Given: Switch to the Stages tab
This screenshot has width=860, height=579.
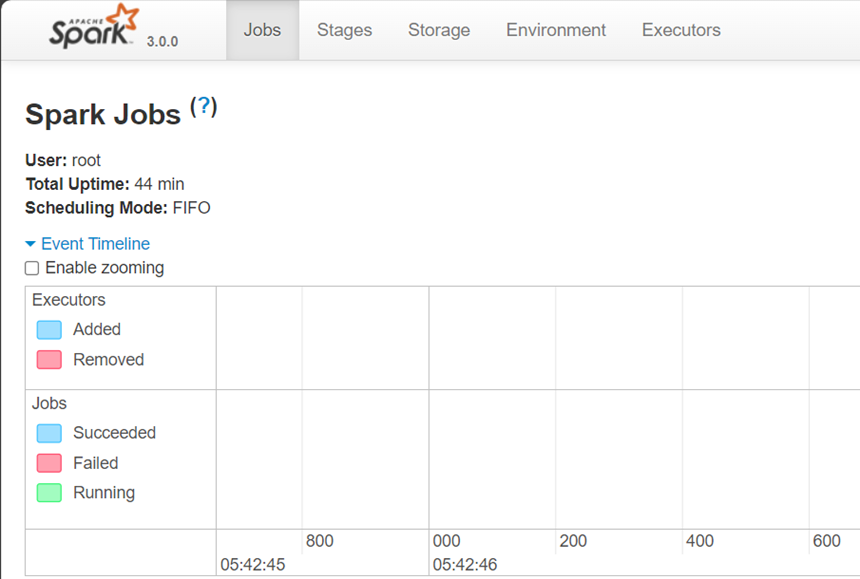Looking at the screenshot, I should 344,30.
